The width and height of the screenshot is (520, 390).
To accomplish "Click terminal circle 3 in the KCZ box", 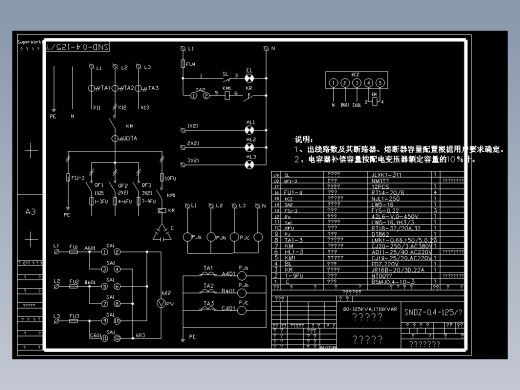I will pyautogui.click(x=357, y=83).
